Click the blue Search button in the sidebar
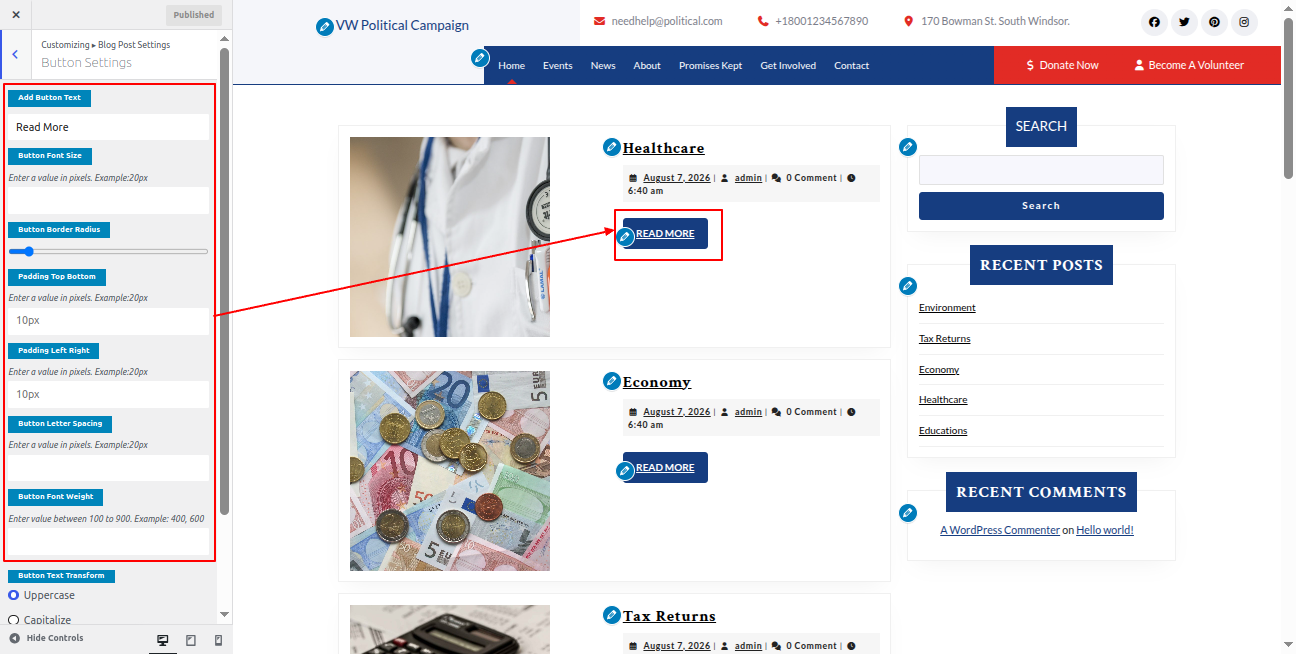The width and height of the screenshot is (1296, 654). pos(1041,206)
